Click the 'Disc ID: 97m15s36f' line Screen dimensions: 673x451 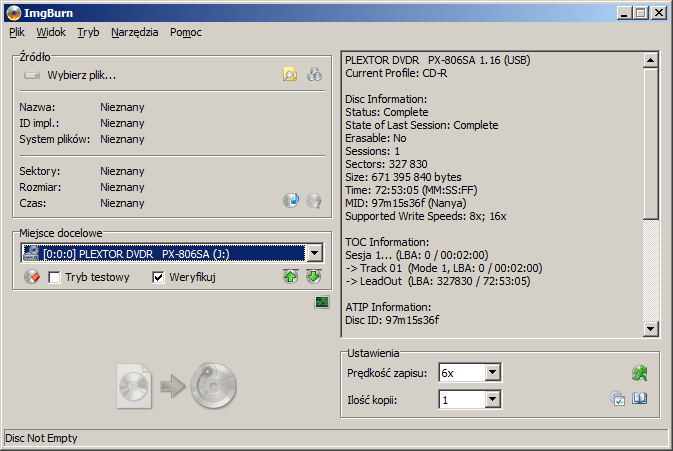[392, 320]
